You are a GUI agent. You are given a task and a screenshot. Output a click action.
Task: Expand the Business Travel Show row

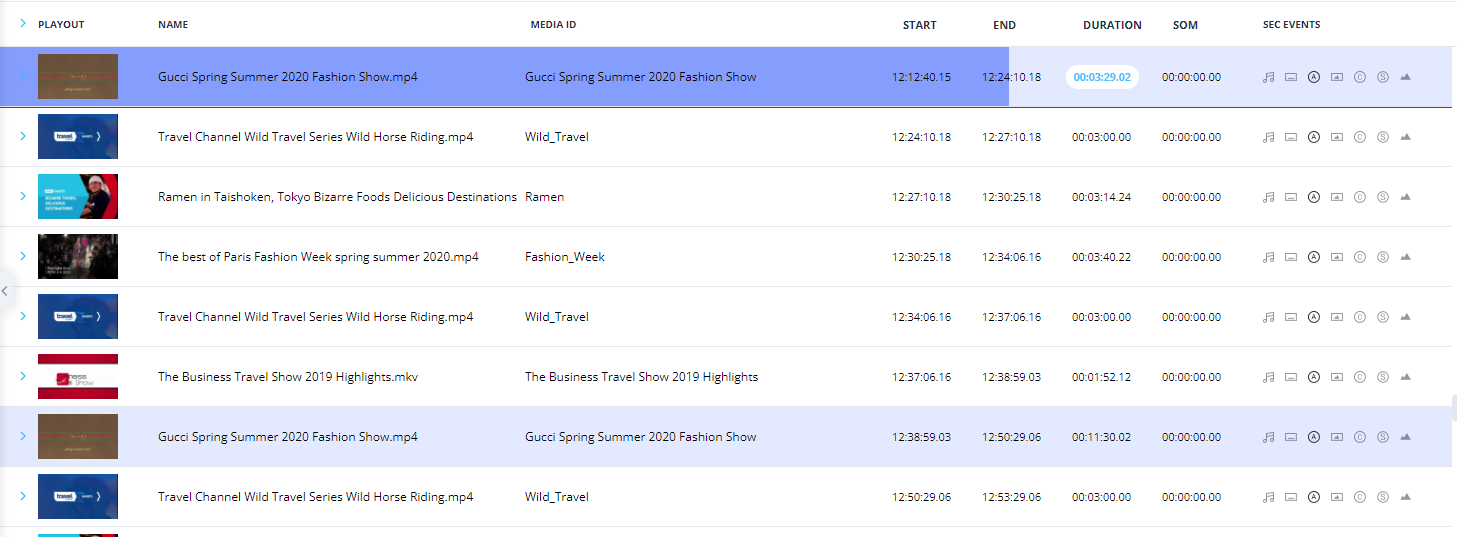[x=22, y=376]
